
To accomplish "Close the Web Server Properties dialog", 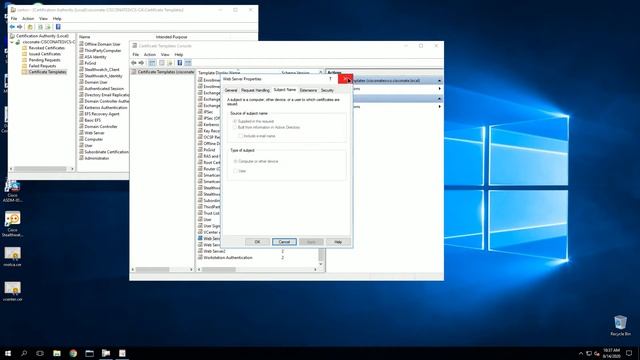I will (x=345, y=79).
